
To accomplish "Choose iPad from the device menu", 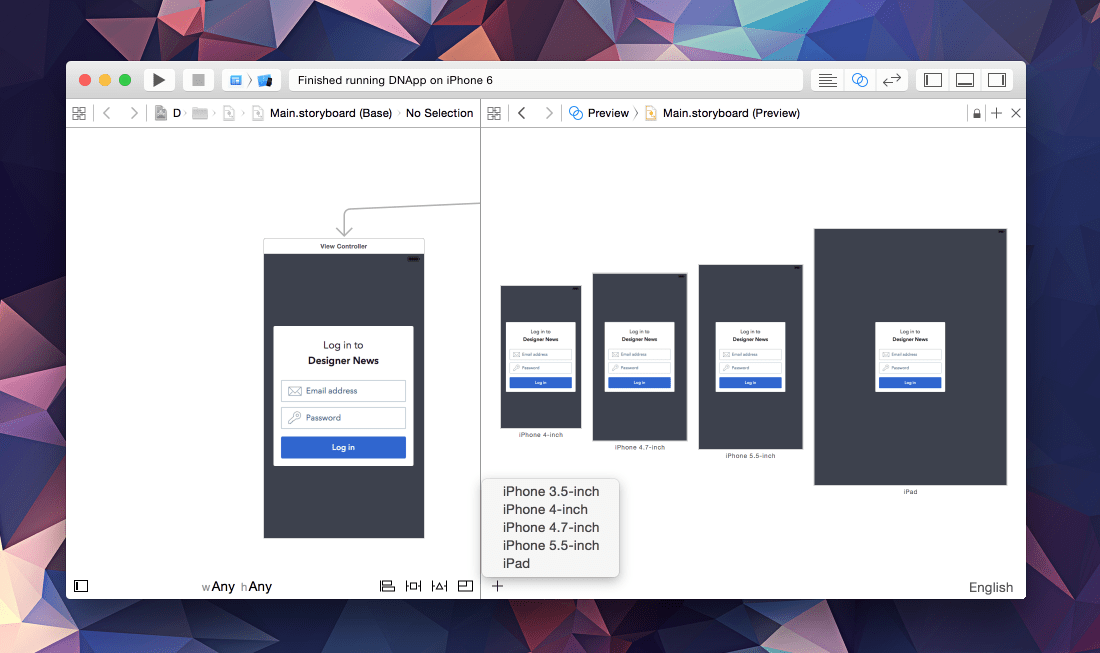I will point(551,563).
